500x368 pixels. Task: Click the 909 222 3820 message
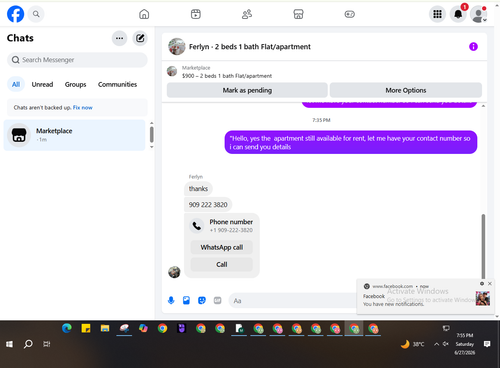(x=208, y=205)
